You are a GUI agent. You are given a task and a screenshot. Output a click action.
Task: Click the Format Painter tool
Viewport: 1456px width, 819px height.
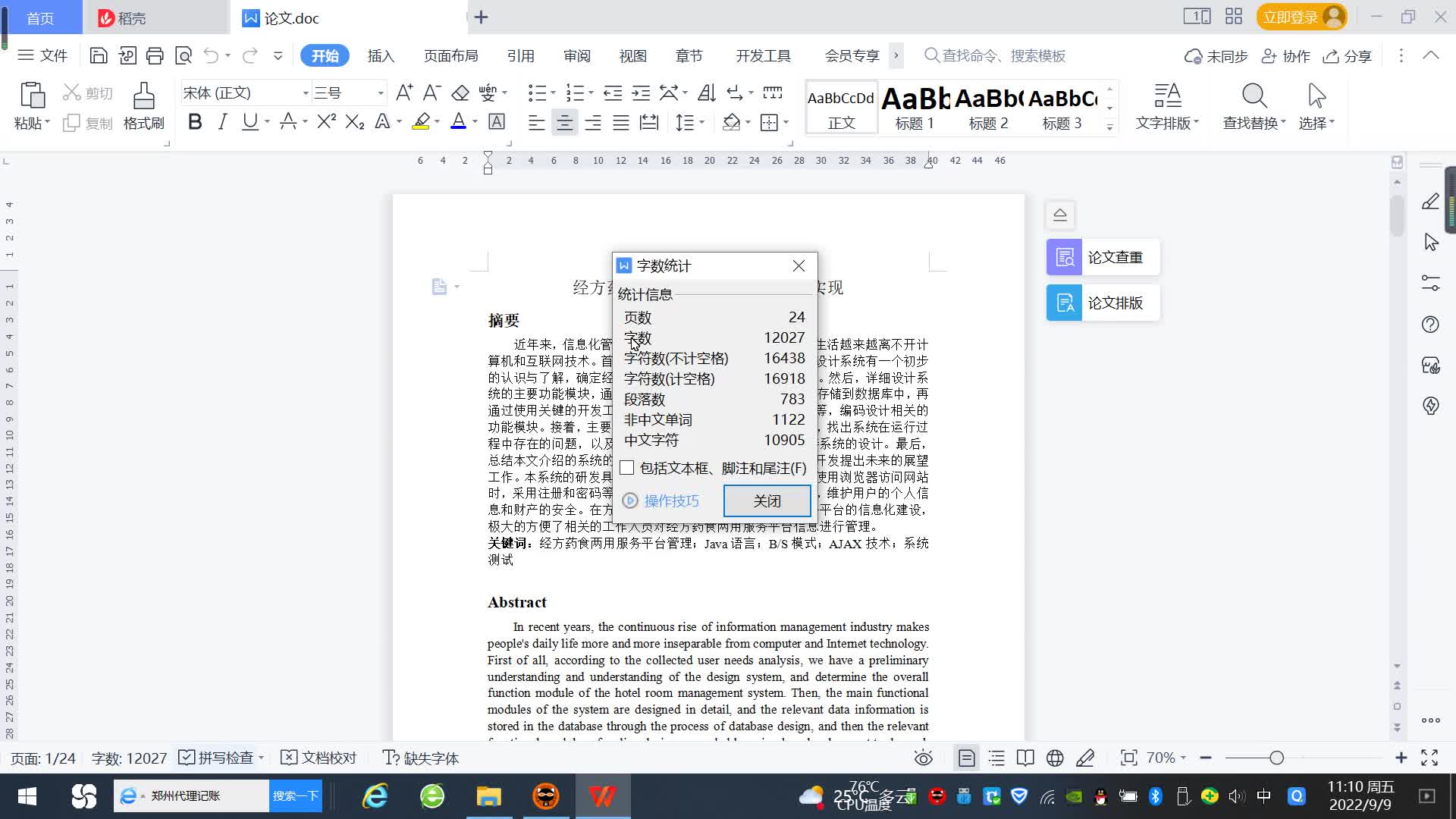coord(144,106)
